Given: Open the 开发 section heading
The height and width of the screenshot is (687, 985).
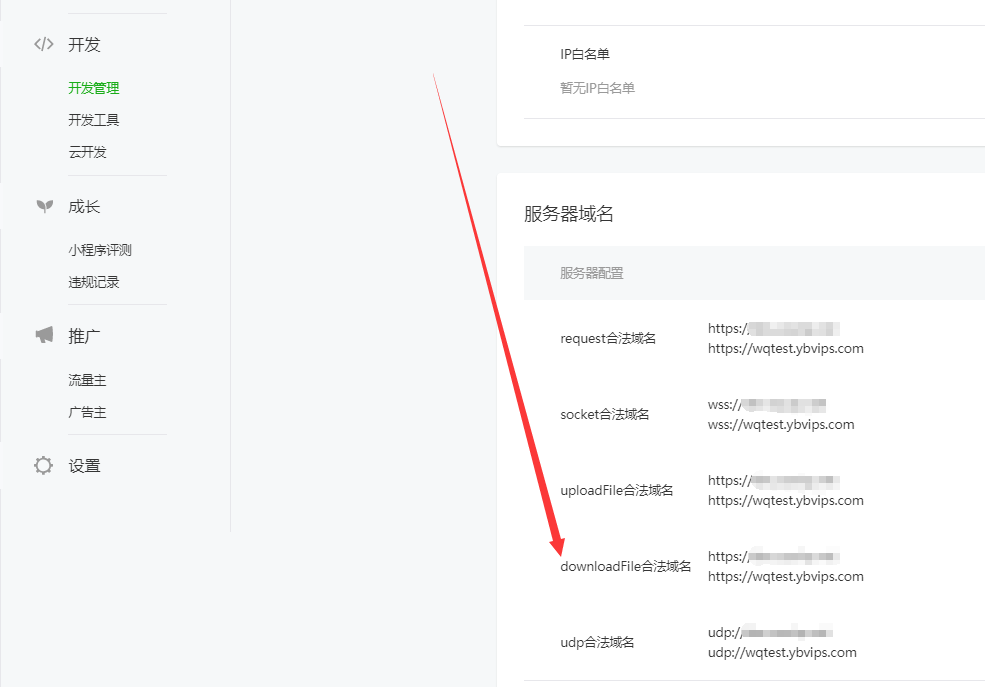Looking at the screenshot, I should click(84, 45).
